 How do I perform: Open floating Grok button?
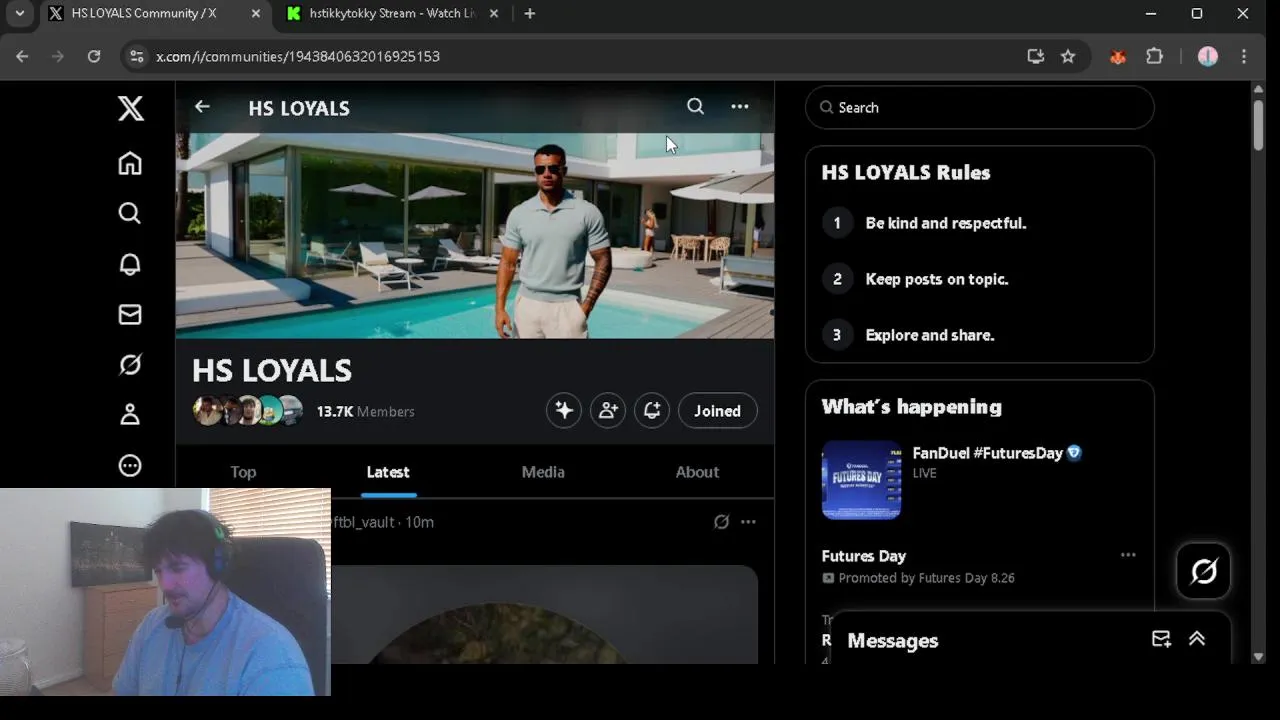click(1204, 571)
